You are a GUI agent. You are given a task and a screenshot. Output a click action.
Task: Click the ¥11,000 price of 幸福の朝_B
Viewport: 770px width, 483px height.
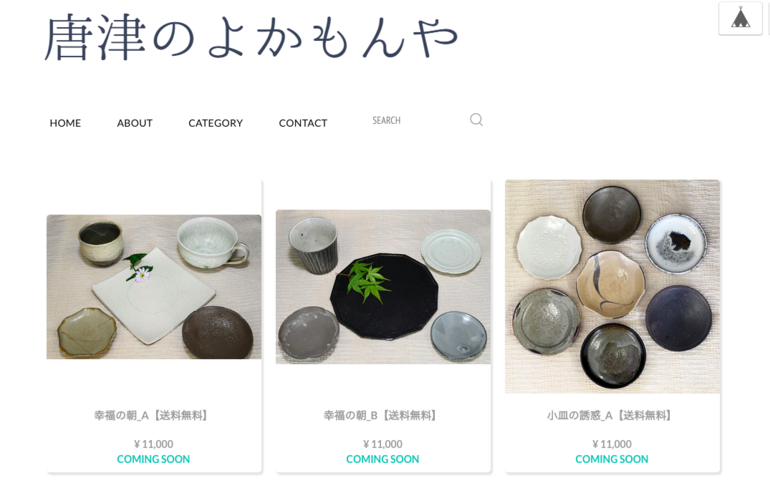383,444
